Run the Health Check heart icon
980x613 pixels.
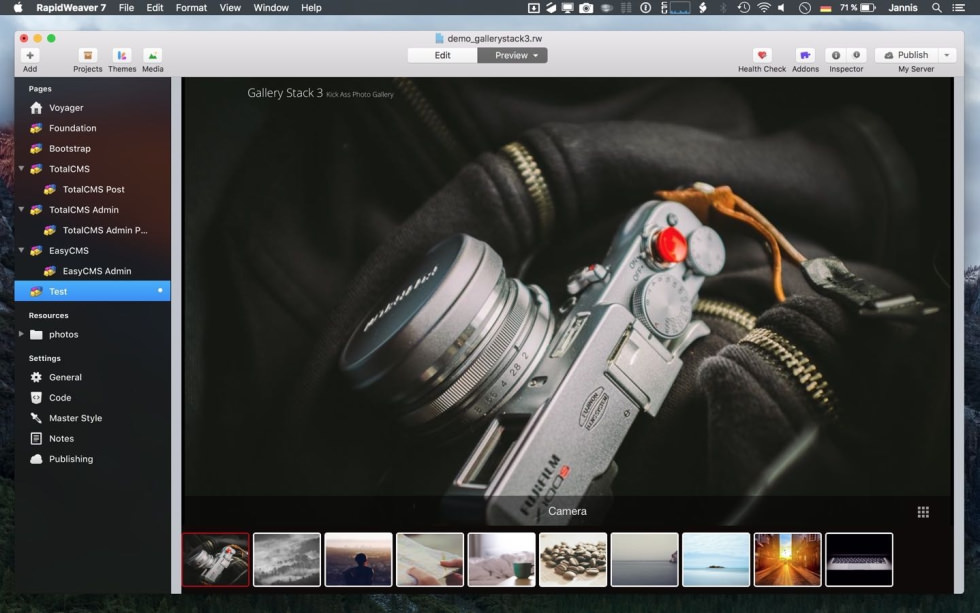pyautogui.click(x=761, y=55)
